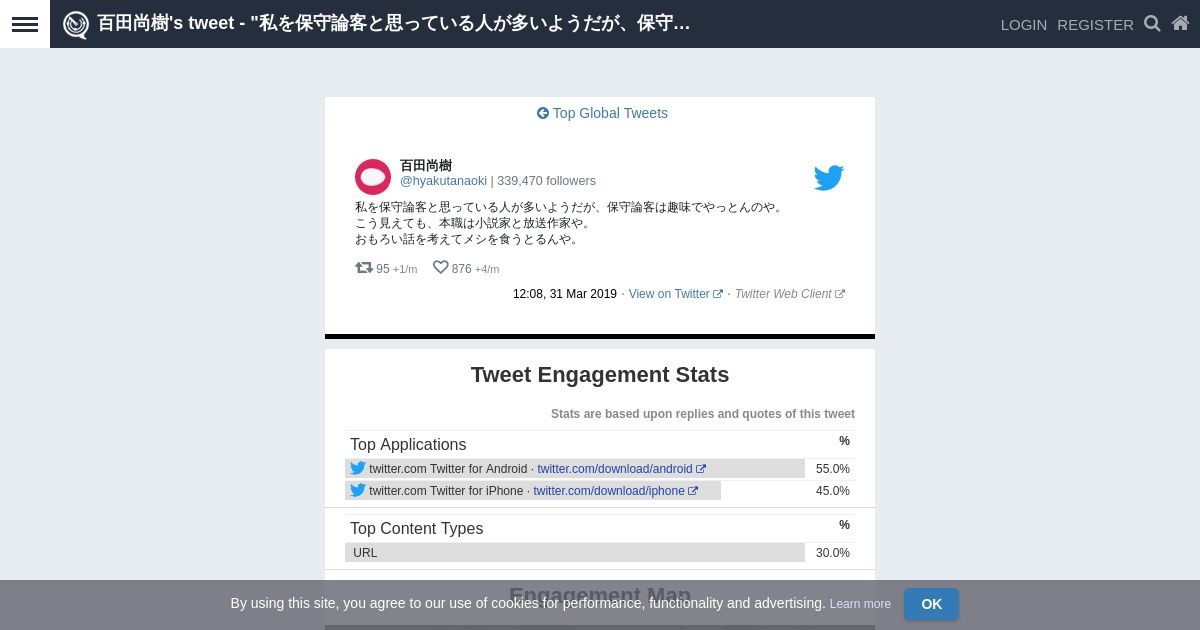Click the 30.0% value
Screen dimensions: 1200x630
point(833,553)
